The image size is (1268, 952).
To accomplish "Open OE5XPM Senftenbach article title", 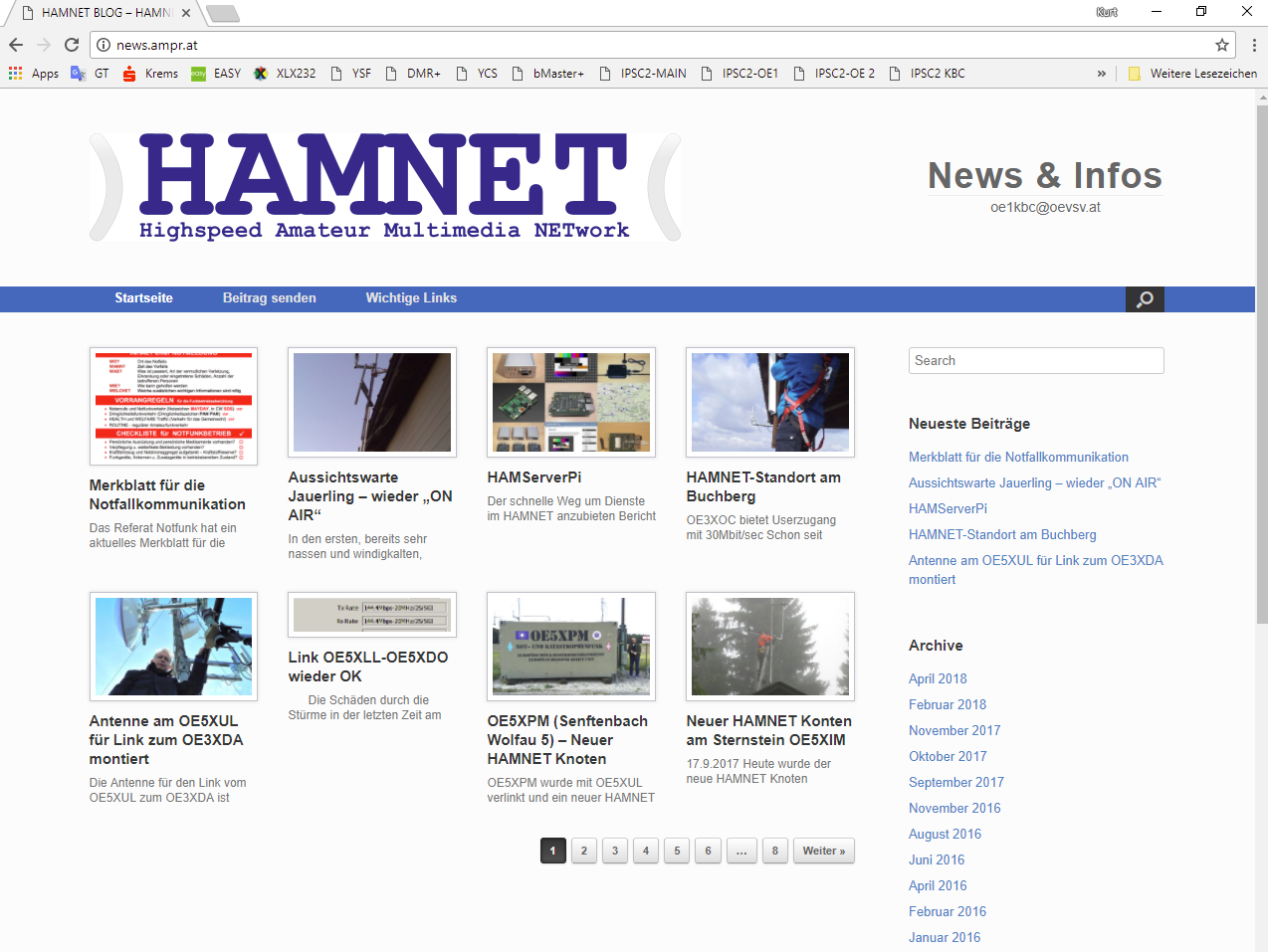I will pos(567,740).
